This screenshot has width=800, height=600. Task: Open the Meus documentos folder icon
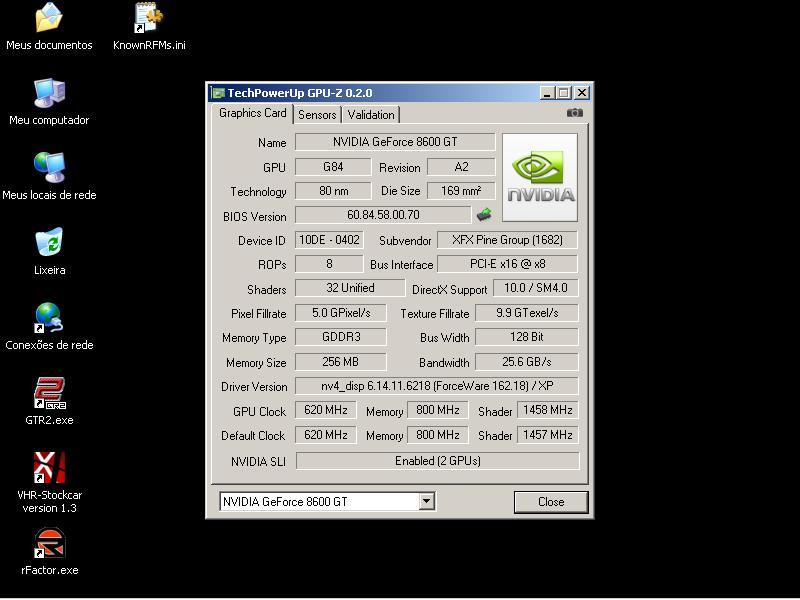(x=49, y=18)
